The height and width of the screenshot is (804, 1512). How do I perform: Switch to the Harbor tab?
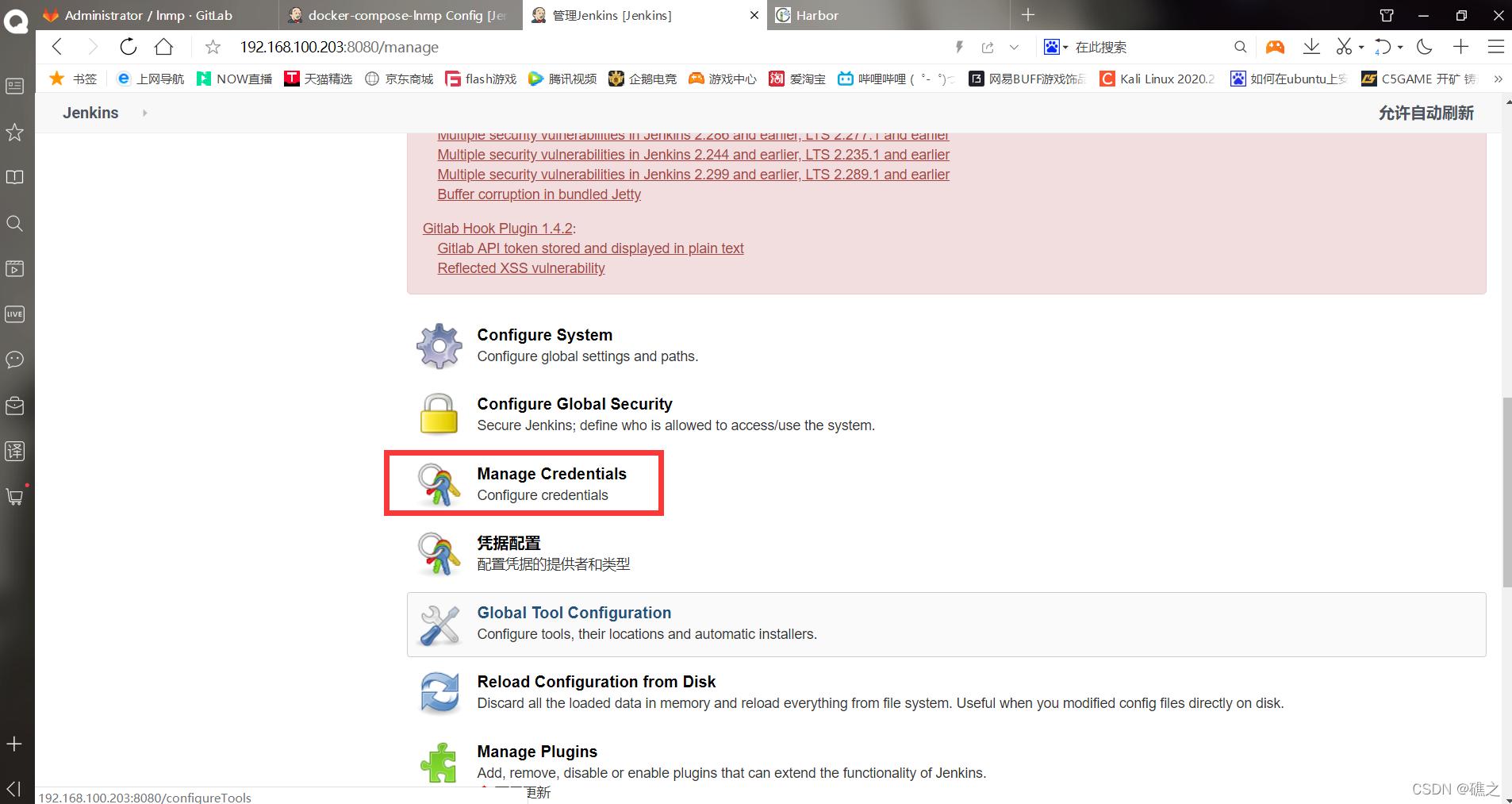888,15
